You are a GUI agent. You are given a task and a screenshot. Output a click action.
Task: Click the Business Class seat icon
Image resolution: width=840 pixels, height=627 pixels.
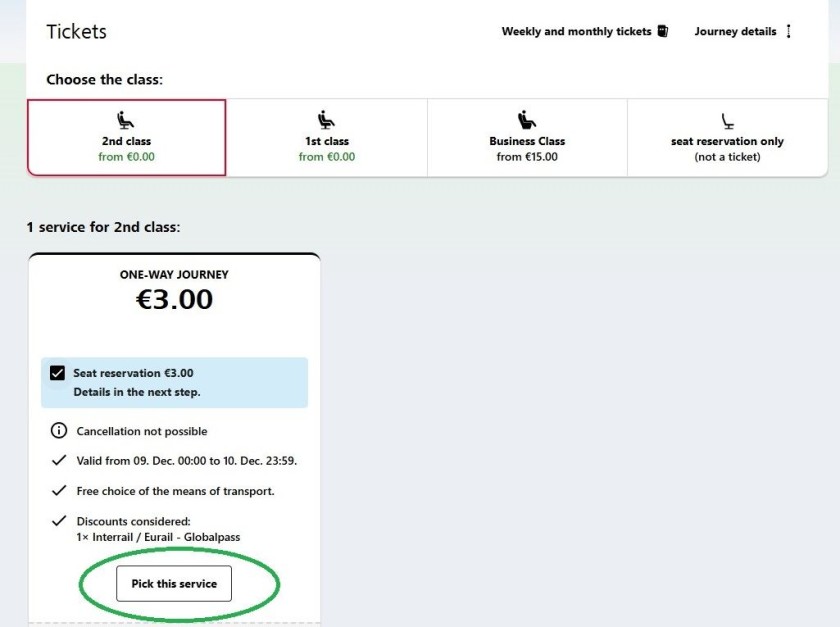[527, 118]
